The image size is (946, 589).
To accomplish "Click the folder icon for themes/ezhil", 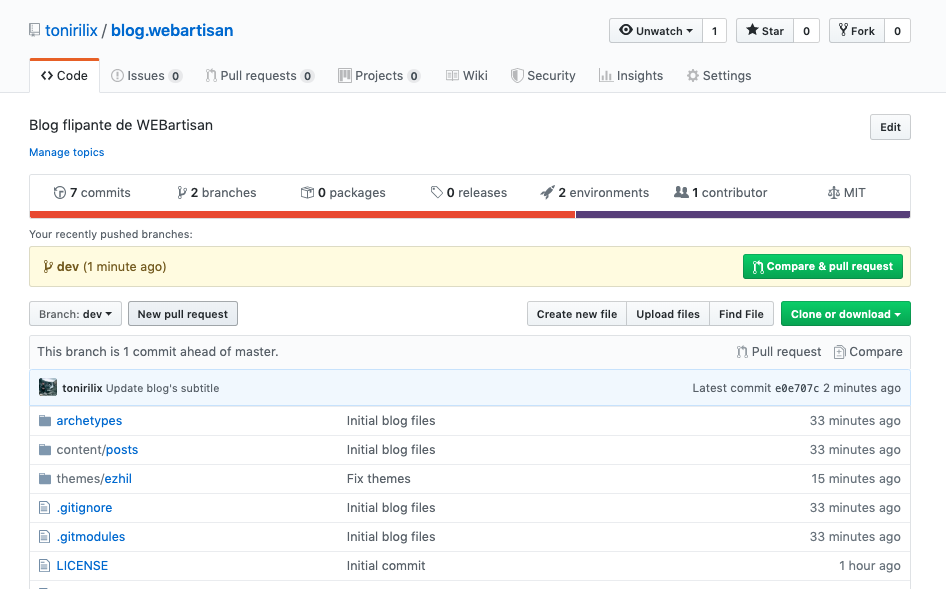I will tap(45, 479).
